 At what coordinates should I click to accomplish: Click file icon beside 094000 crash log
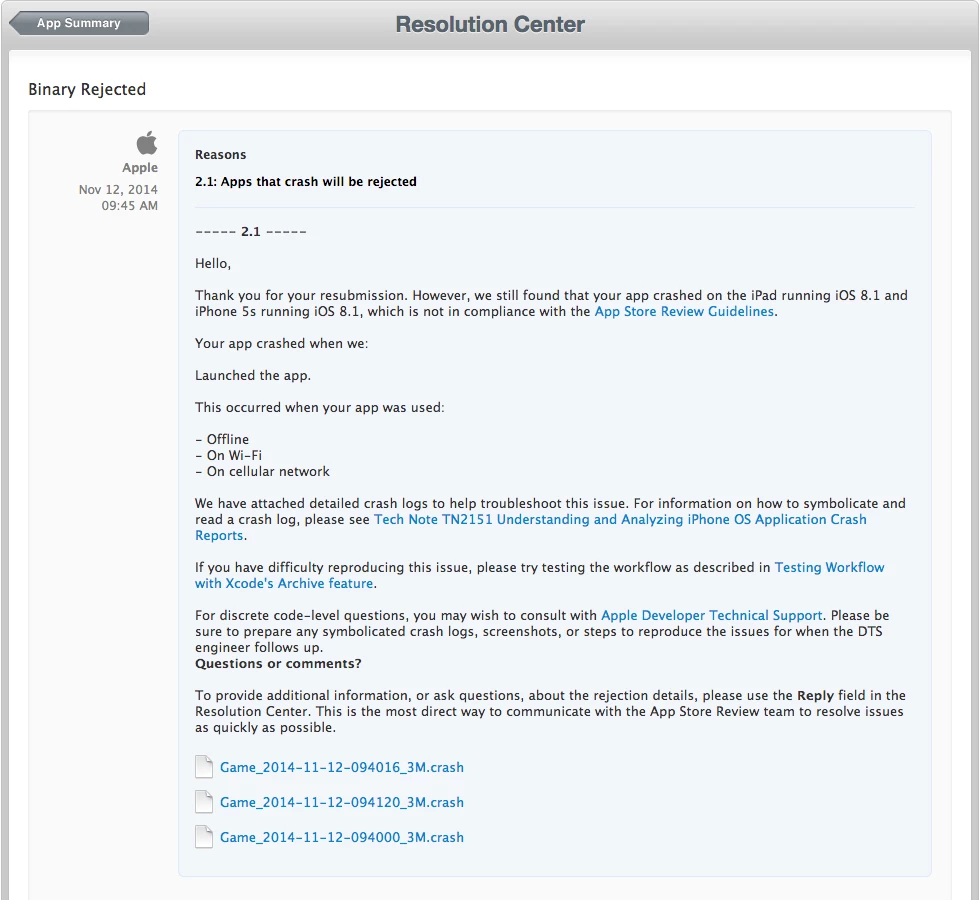pos(204,837)
